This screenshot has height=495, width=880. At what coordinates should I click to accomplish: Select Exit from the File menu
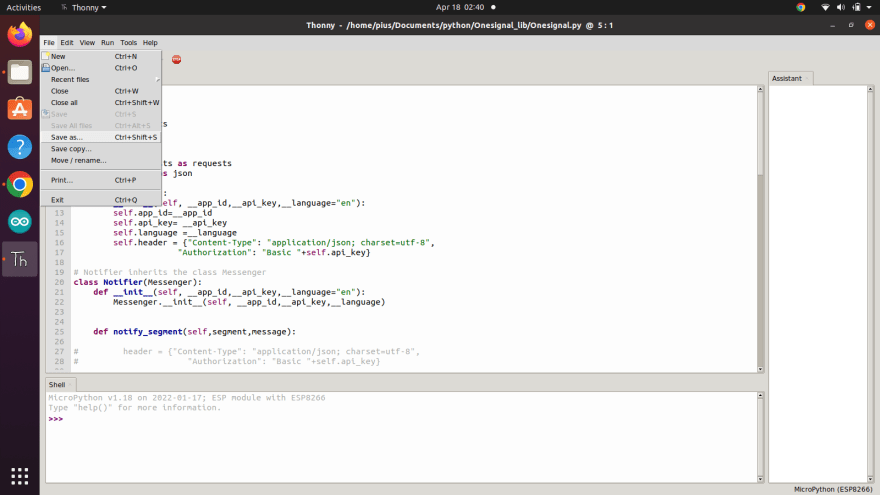[101, 200]
